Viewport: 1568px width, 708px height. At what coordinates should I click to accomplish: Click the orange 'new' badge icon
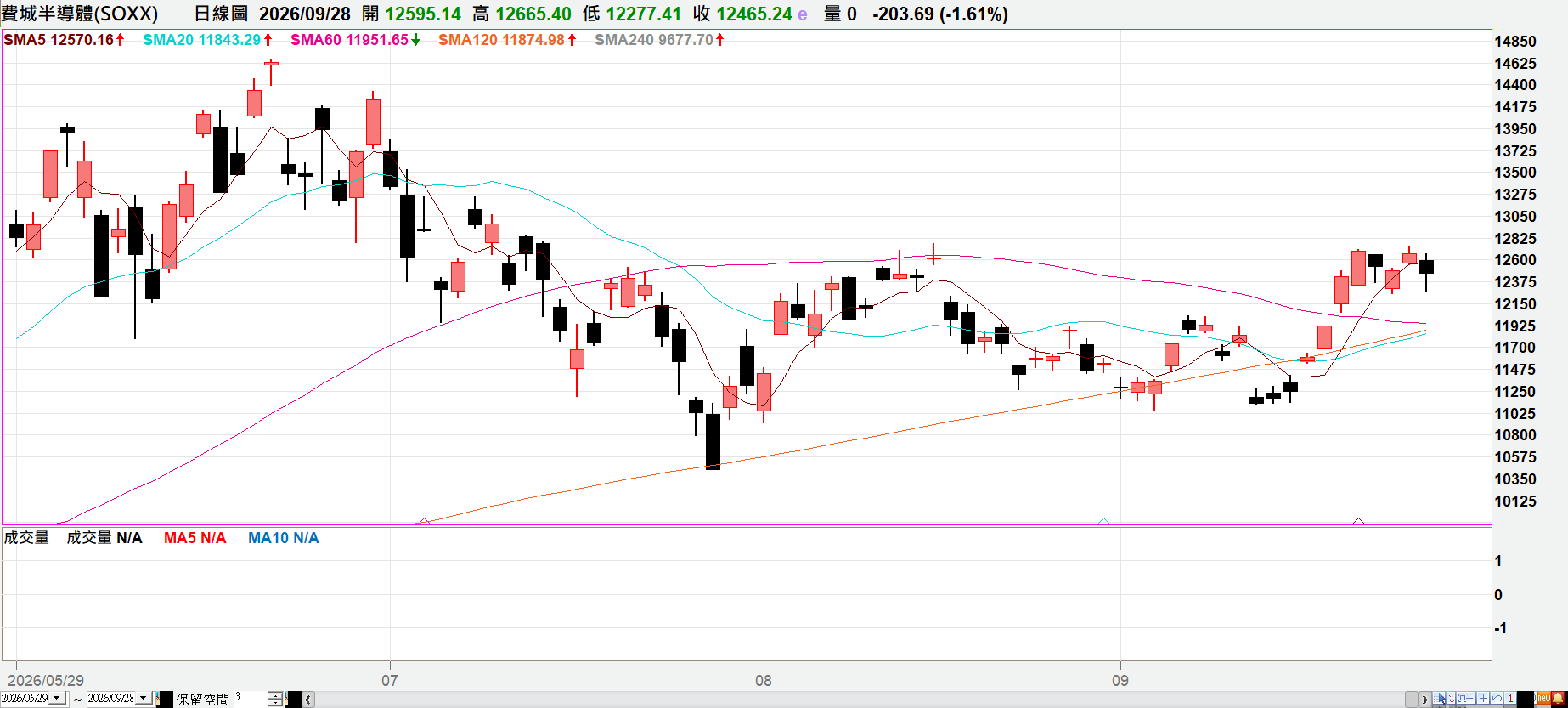tap(1543, 698)
